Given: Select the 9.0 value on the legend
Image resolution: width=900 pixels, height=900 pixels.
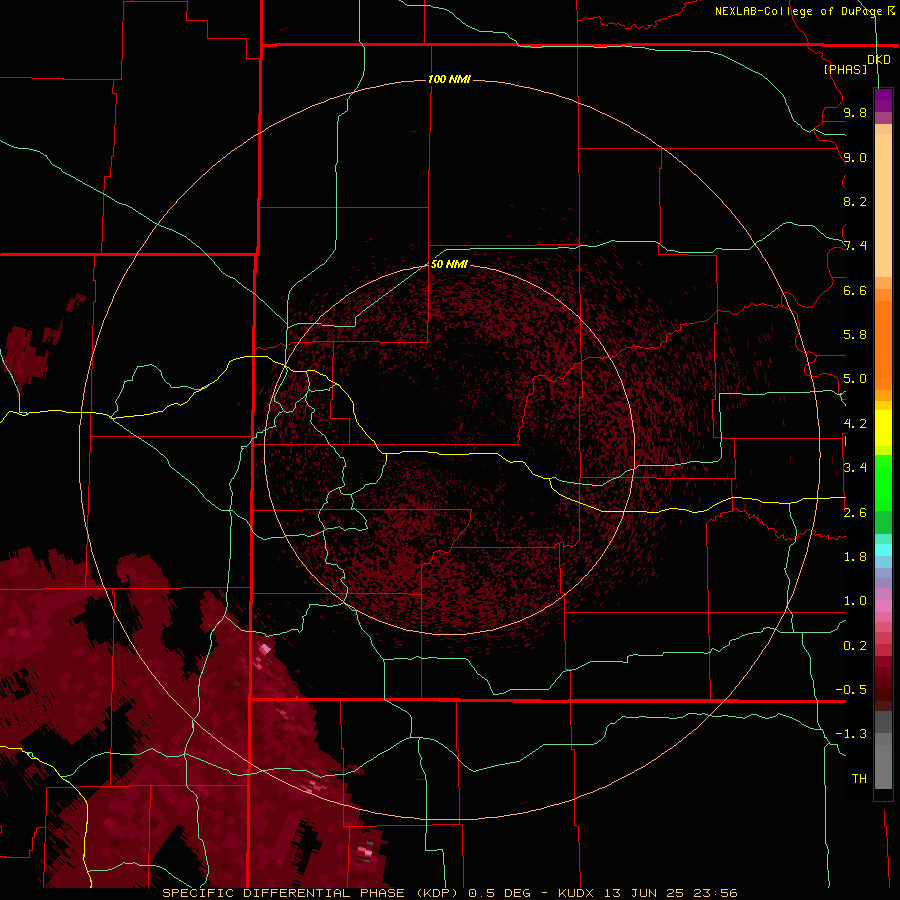Looking at the screenshot, I should [x=855, y=157].
